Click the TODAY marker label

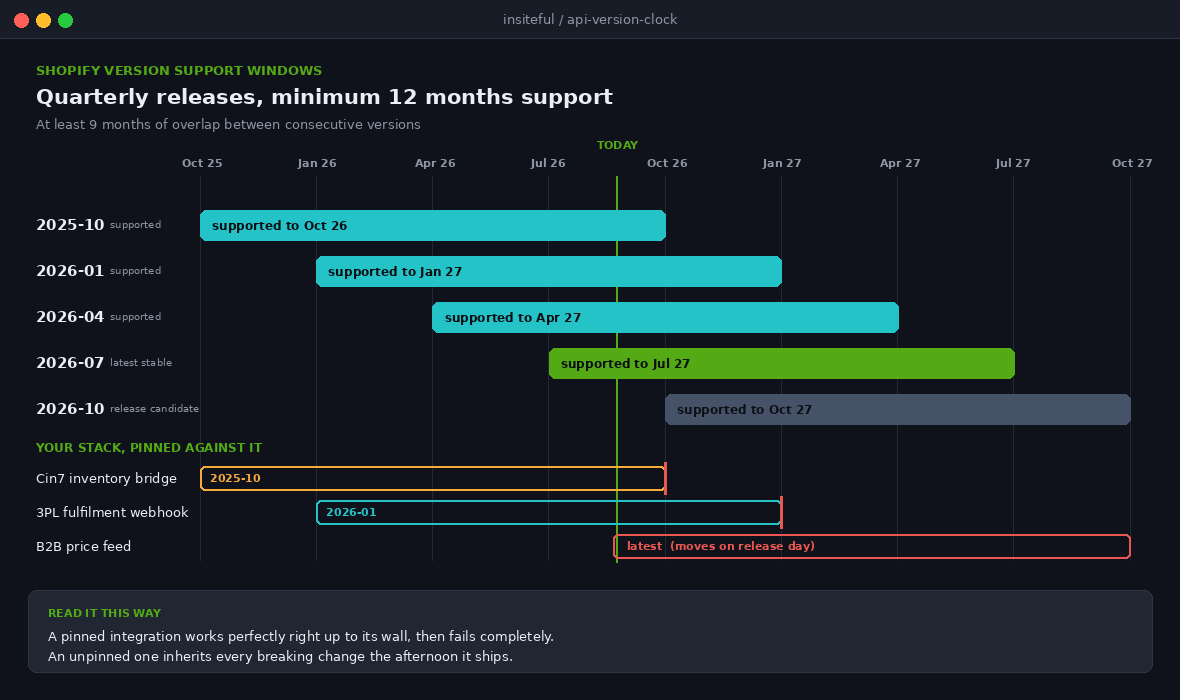coord(617,145)
